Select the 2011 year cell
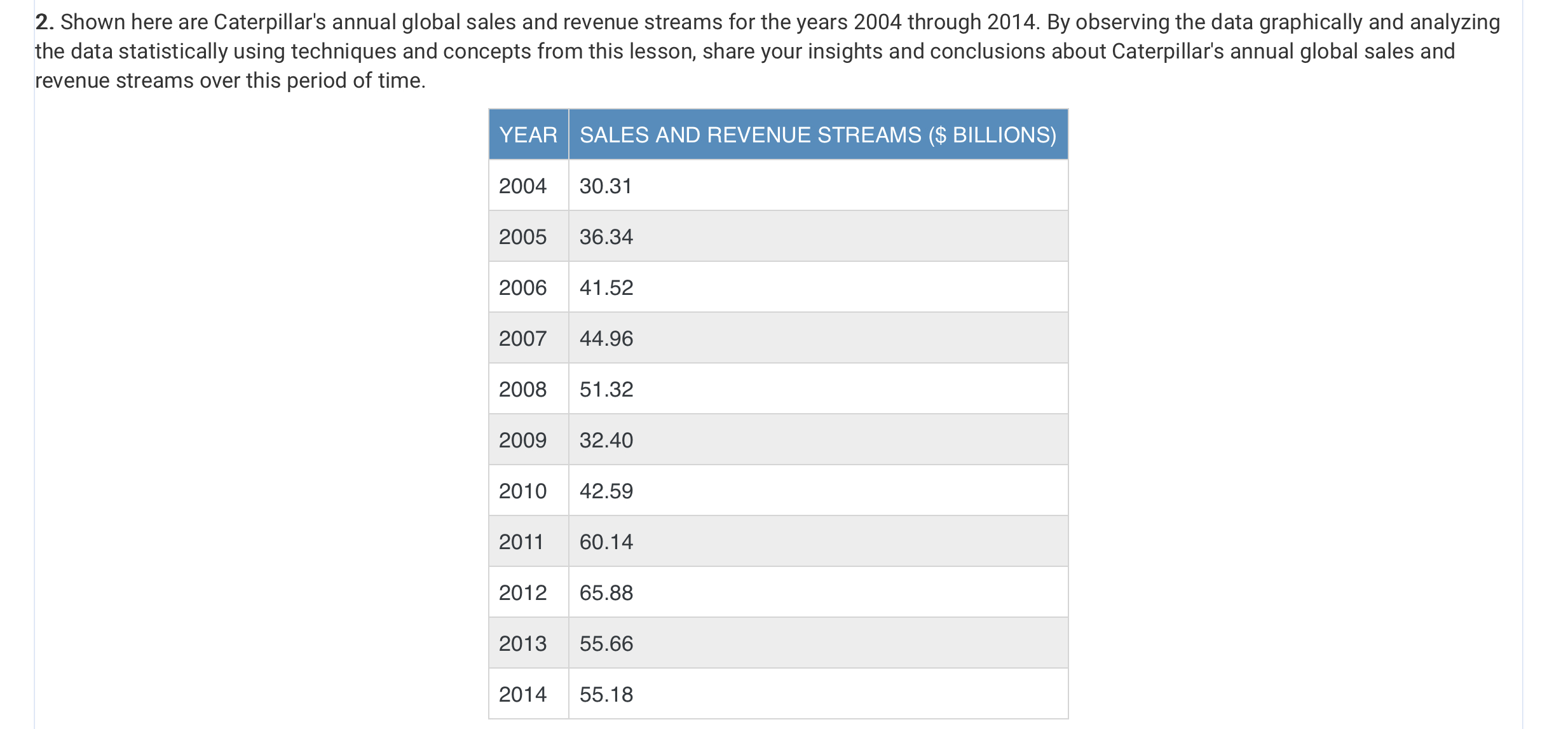This screenshot has height=729, width=1568. tap(528, 541)
